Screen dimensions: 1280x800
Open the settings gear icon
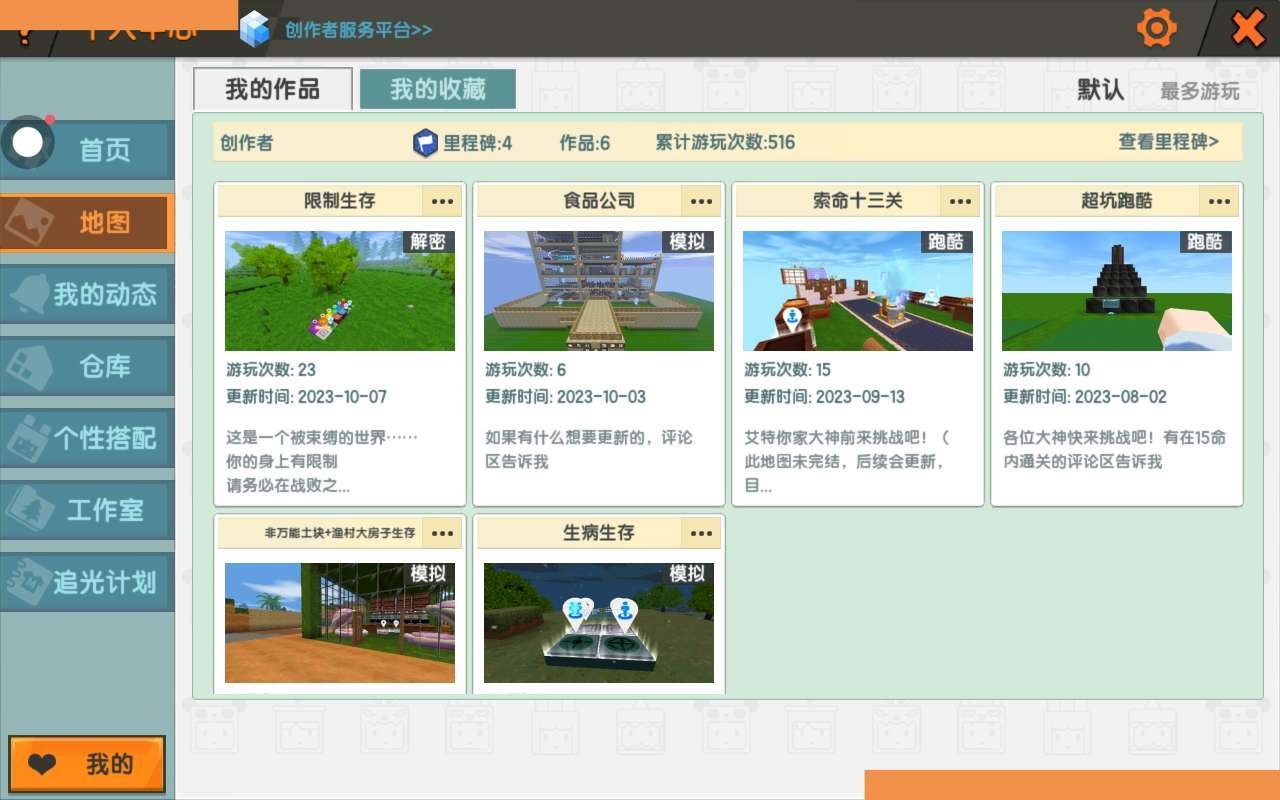1157,28
